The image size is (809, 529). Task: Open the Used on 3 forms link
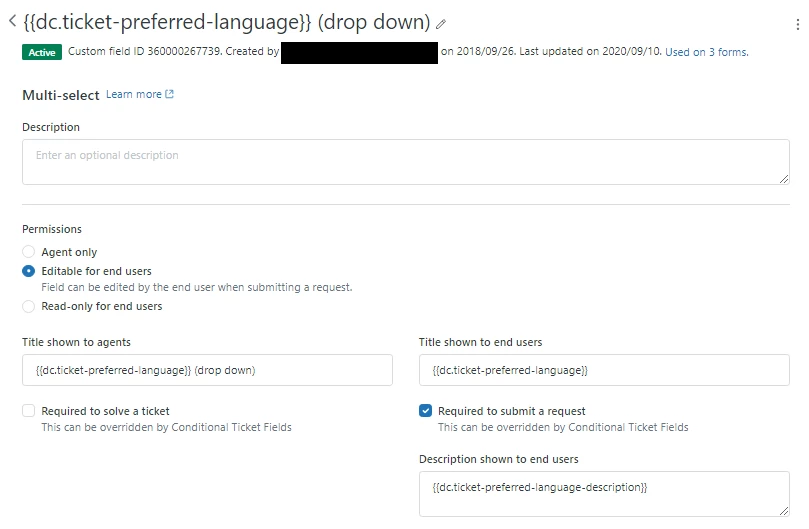pos(706,52)
